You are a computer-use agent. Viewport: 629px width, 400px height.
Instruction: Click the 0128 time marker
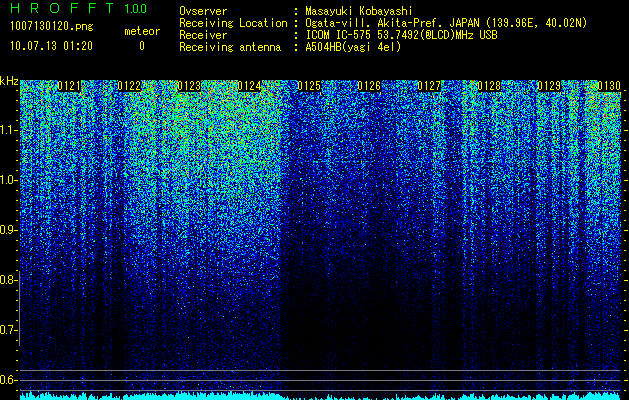point(489,86)
